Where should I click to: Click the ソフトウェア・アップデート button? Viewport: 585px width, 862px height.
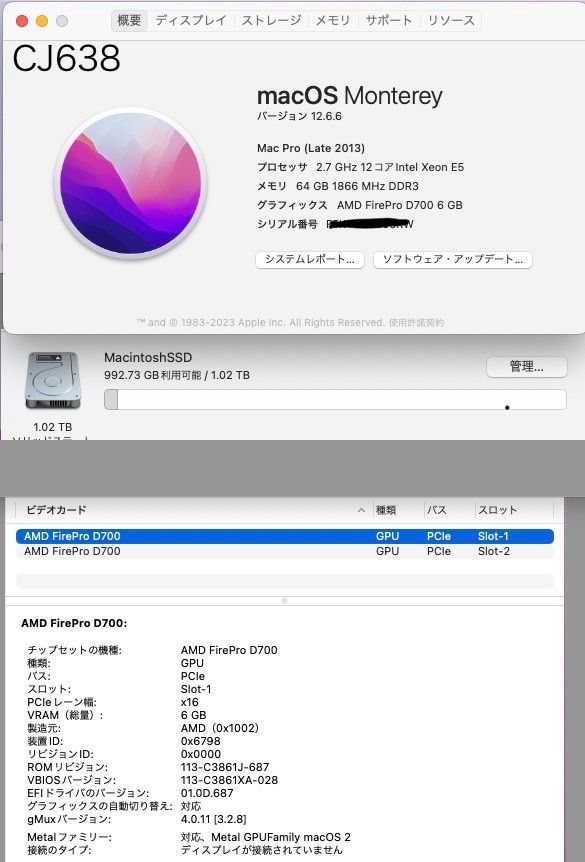(x=452, y=259)
